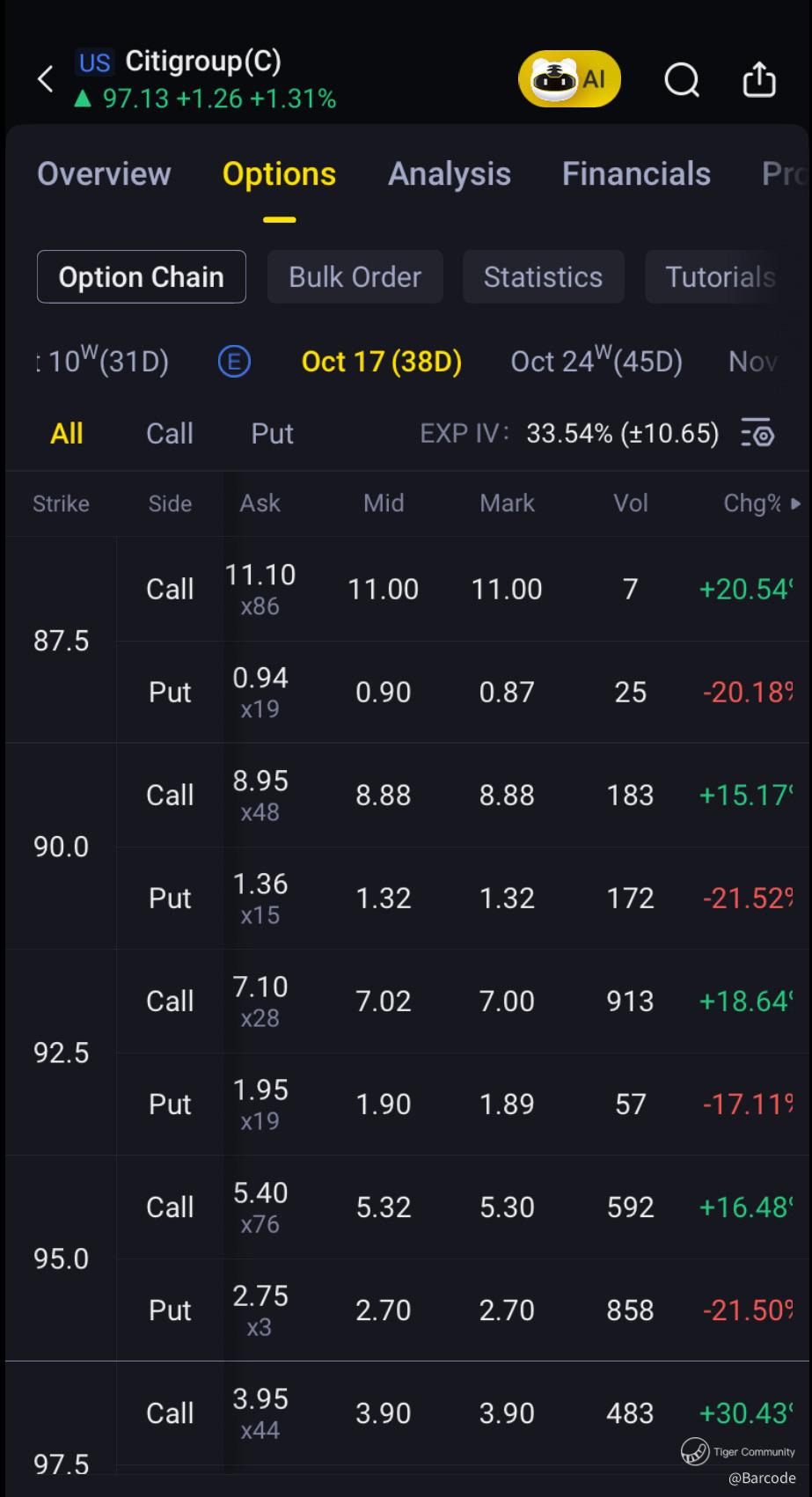
Task: Open the Statistics section
Action: tap(543, 277)
